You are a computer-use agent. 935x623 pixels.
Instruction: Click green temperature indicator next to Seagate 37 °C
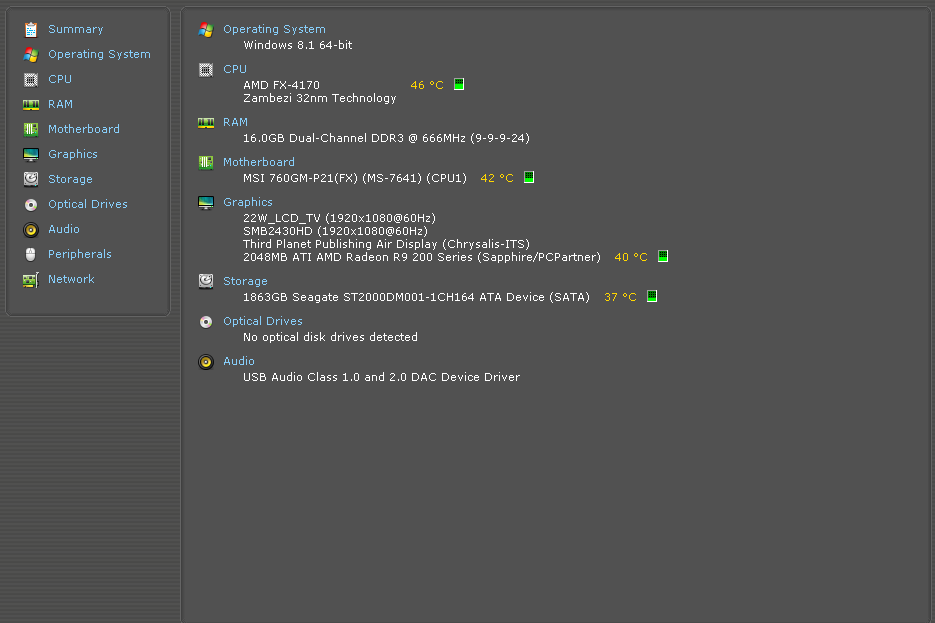(x=652, y=296)
